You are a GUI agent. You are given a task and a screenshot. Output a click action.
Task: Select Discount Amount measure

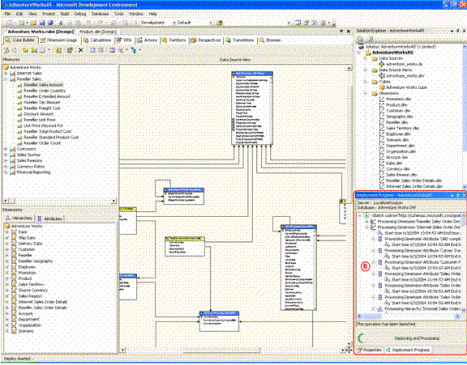click(39, 114)
